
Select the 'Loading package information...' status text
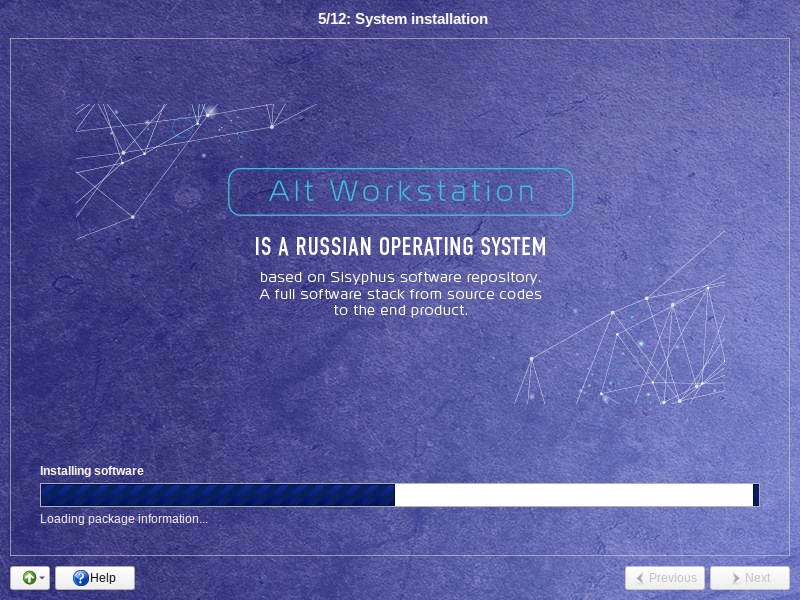(124, 519)
